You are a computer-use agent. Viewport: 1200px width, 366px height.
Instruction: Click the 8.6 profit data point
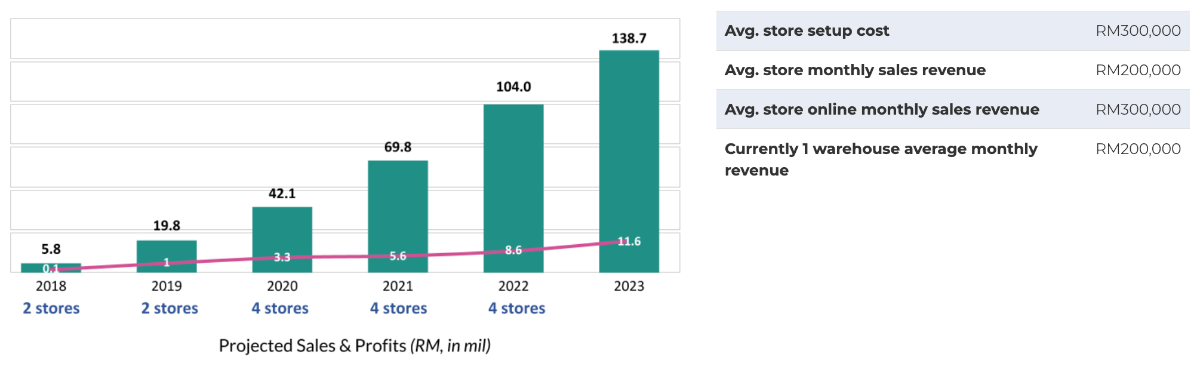(x=514, y=250)
